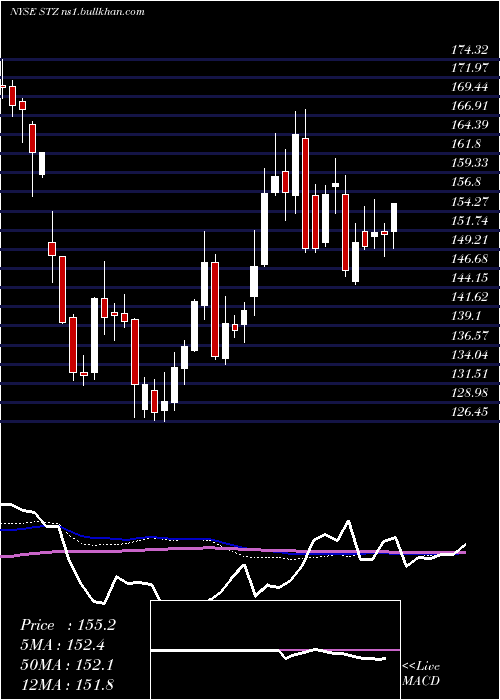The image size is (500, 700).
Task: Click the 131.51 price axis label
Action: [x=469, y=374]
